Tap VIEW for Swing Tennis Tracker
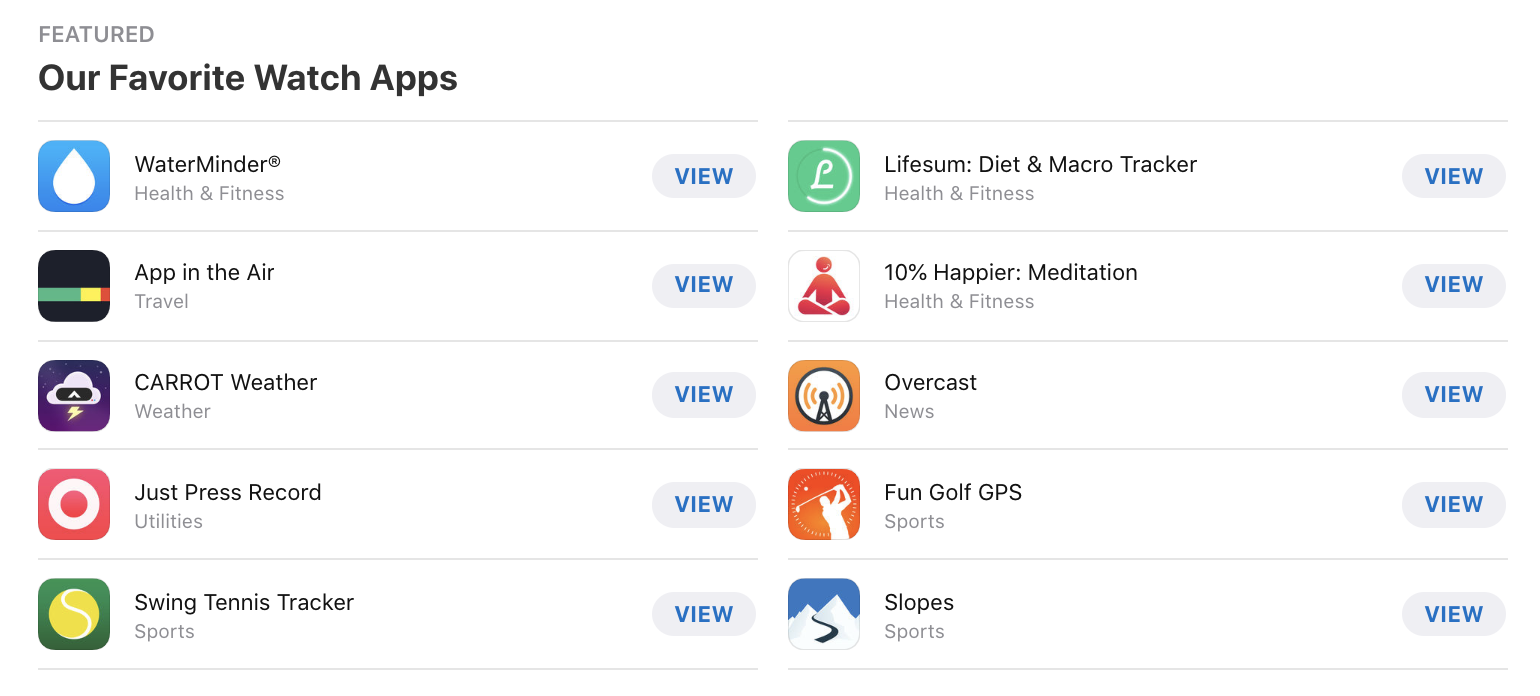 pyautogui.click(x=704, y=614)
